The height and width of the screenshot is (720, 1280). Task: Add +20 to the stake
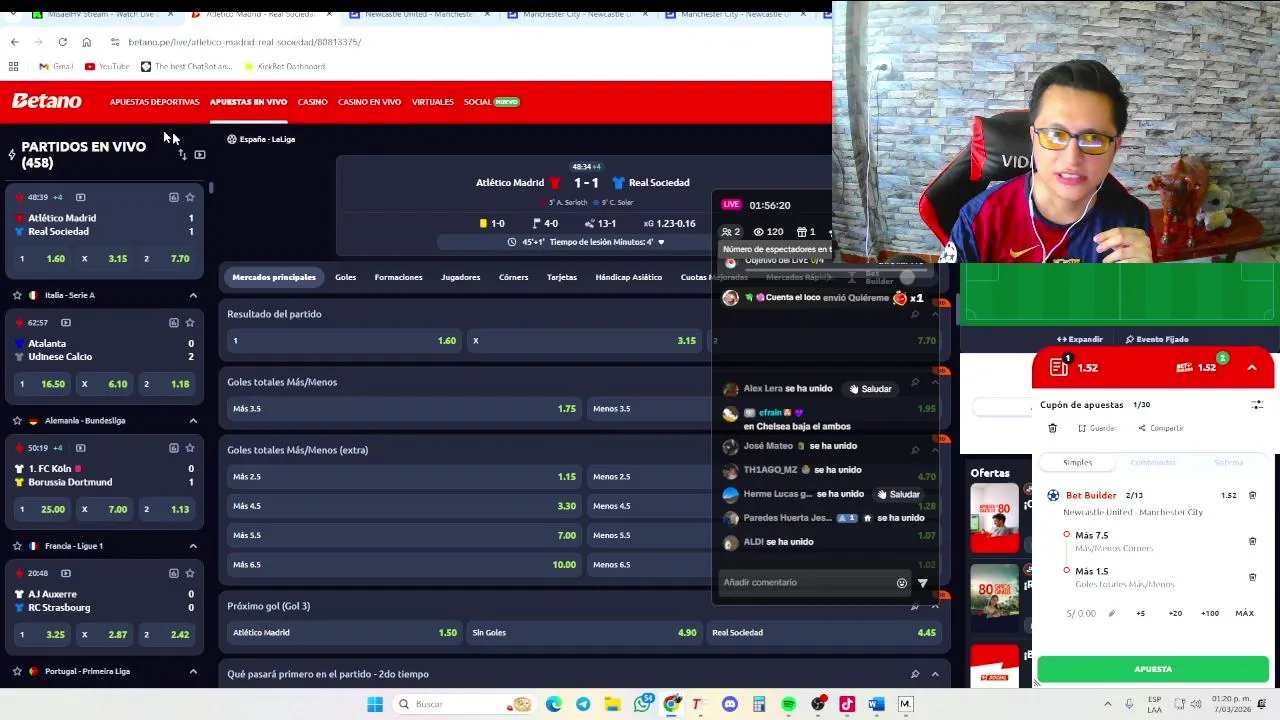[x=1175, y=613]
